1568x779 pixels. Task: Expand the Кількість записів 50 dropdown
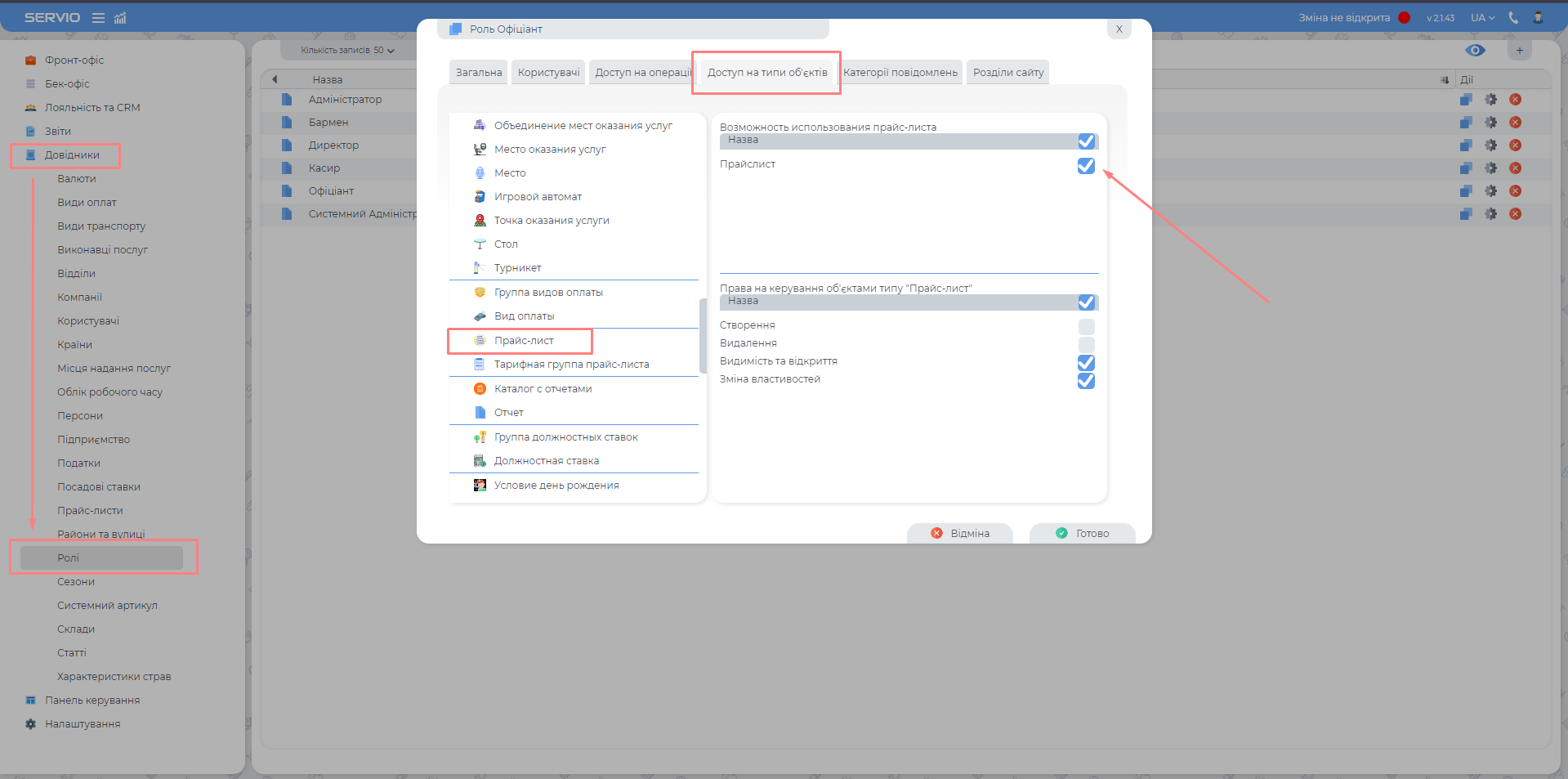click(347, 51)
